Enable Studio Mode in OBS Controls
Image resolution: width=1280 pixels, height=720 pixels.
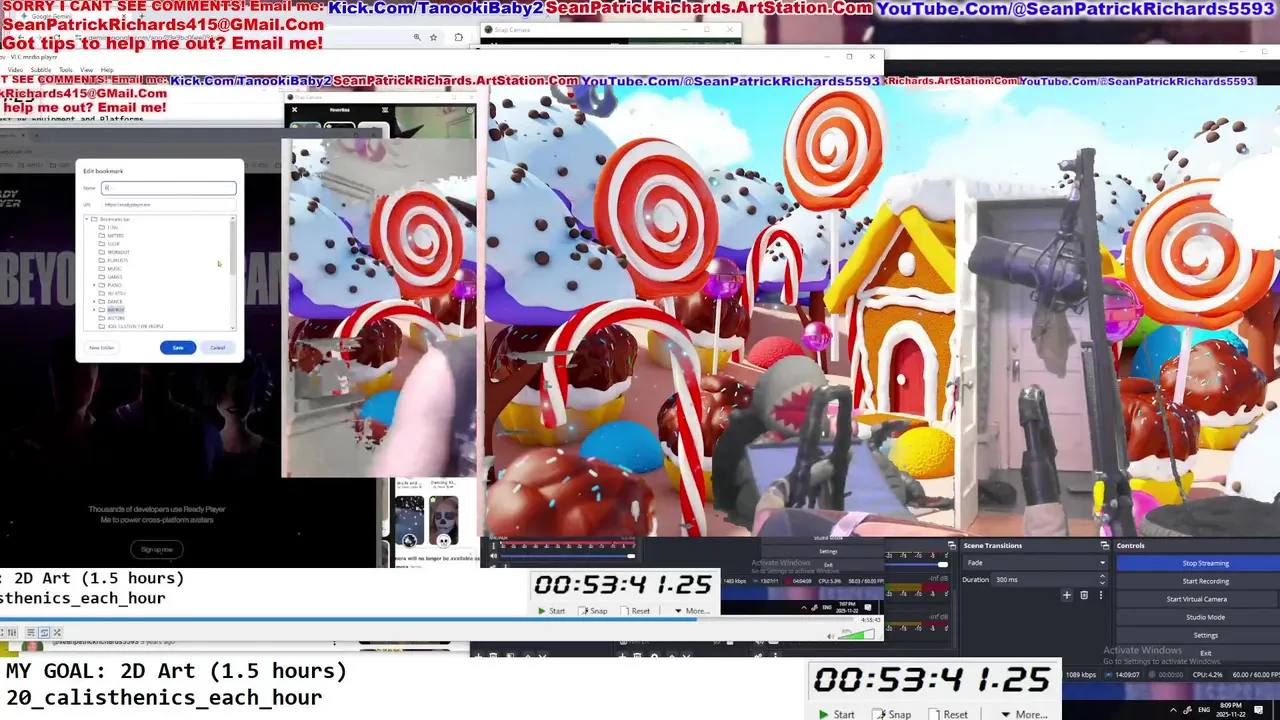pos(1205,617)
